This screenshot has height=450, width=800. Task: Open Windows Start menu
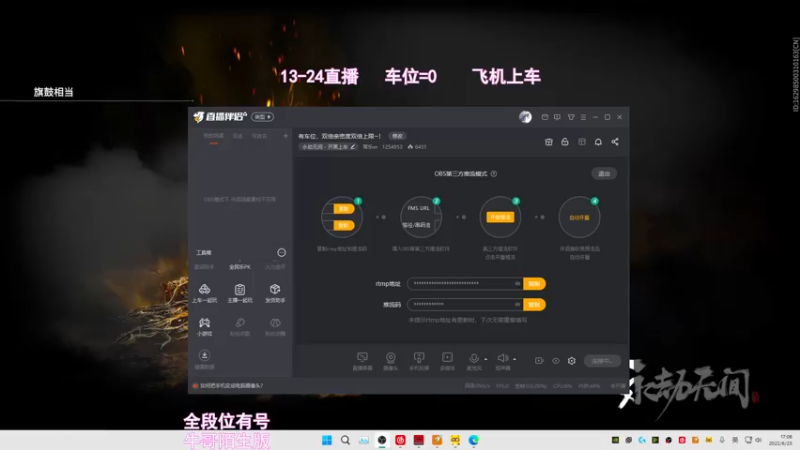(x=327, y=440)
